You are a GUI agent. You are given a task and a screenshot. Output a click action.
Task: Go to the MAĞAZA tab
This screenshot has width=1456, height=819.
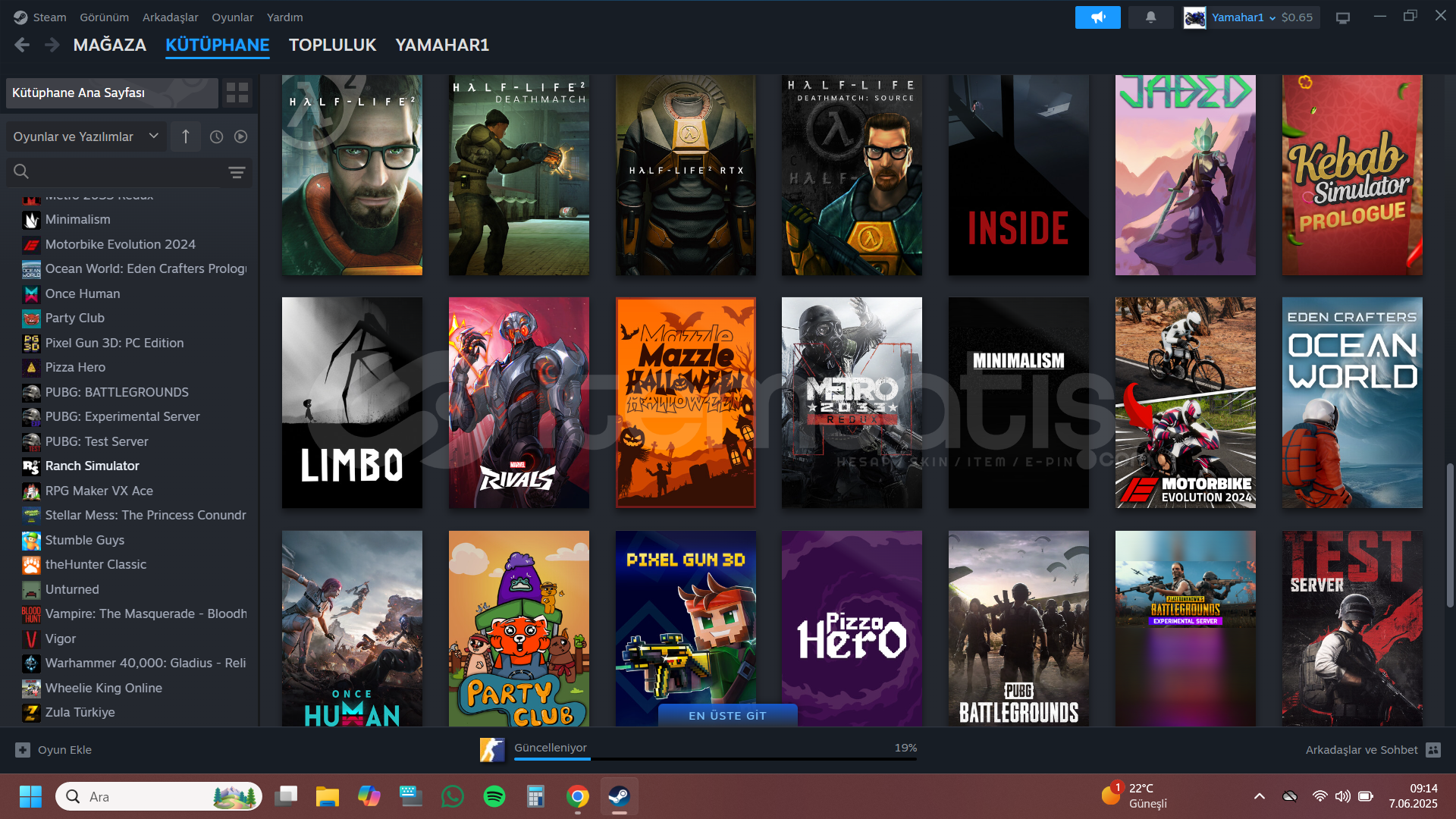[110, 45]
